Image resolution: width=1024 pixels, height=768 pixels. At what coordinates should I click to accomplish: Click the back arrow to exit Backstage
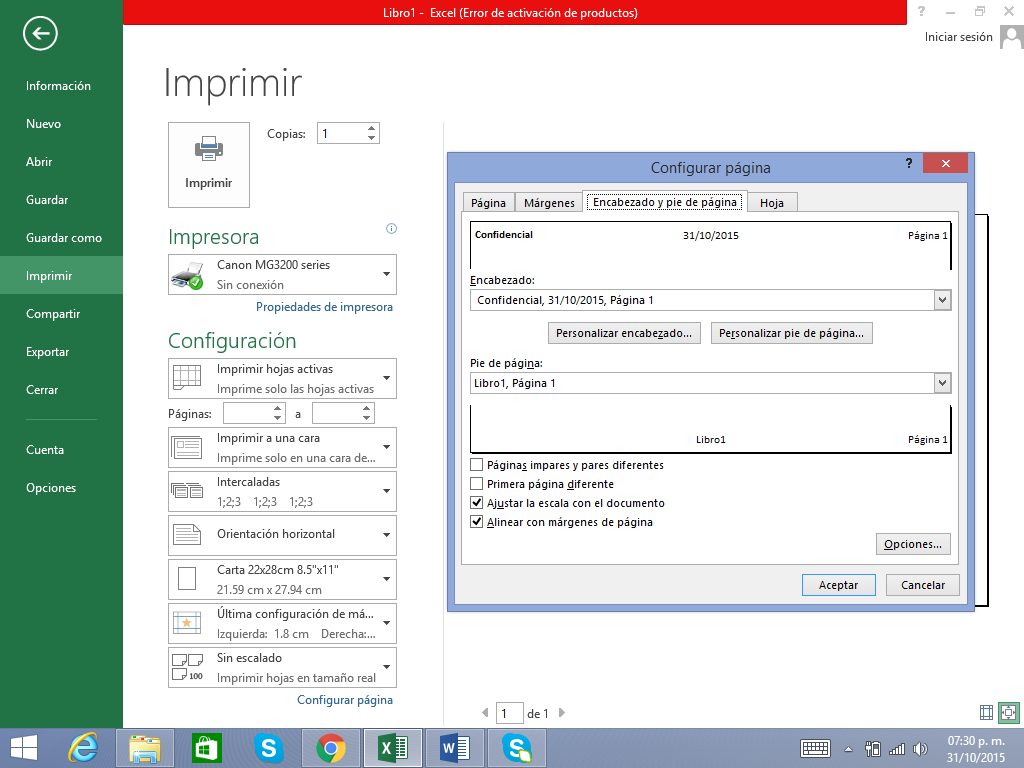41,34
